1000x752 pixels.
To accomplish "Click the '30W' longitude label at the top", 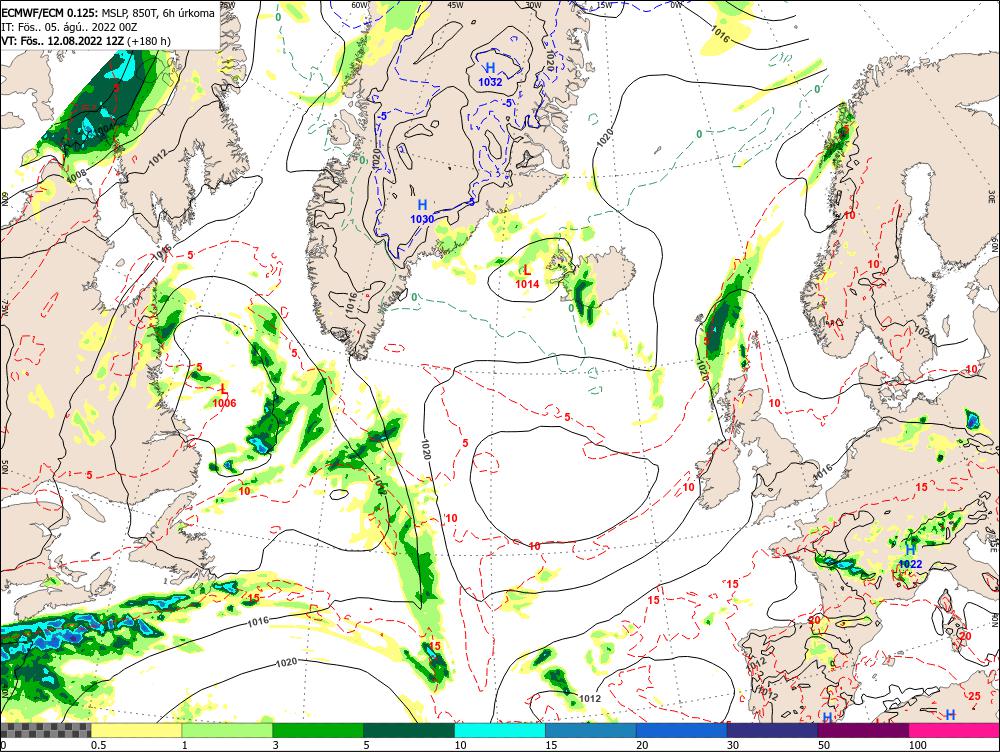I will point(533,5).
